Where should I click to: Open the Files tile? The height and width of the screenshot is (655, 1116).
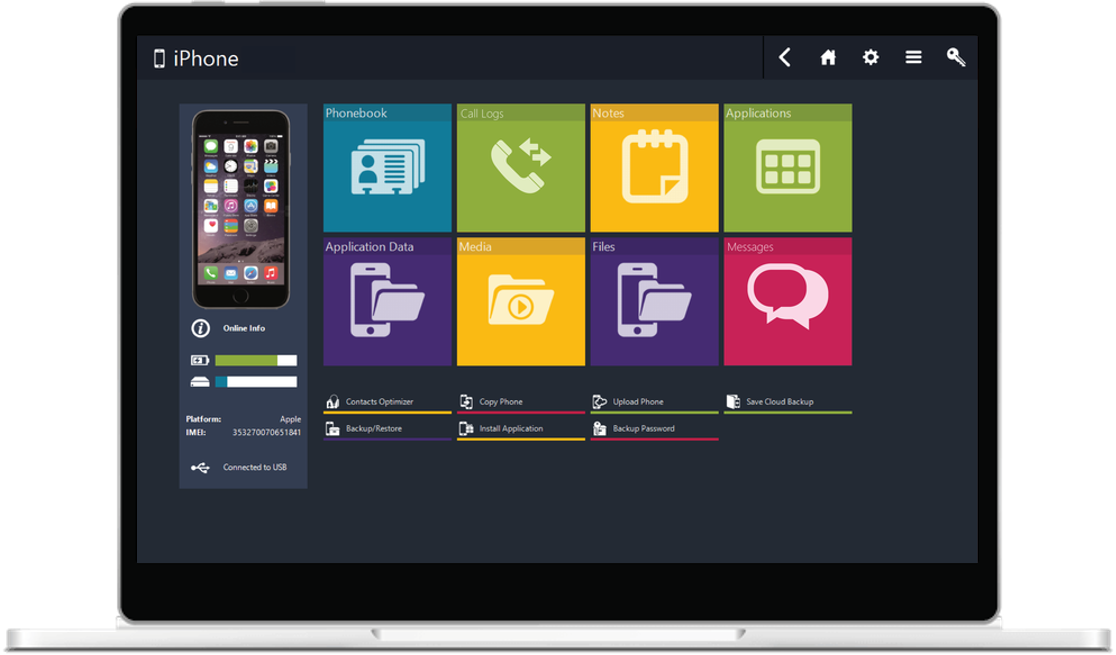click(654, 300)
